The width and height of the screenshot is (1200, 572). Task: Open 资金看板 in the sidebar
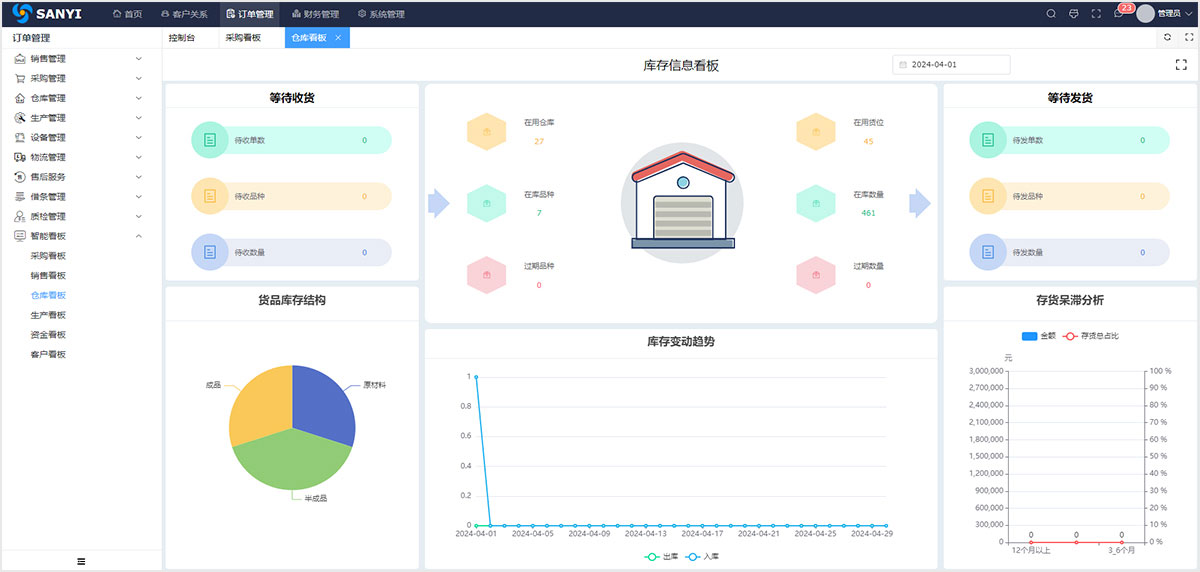coord(48,335)
